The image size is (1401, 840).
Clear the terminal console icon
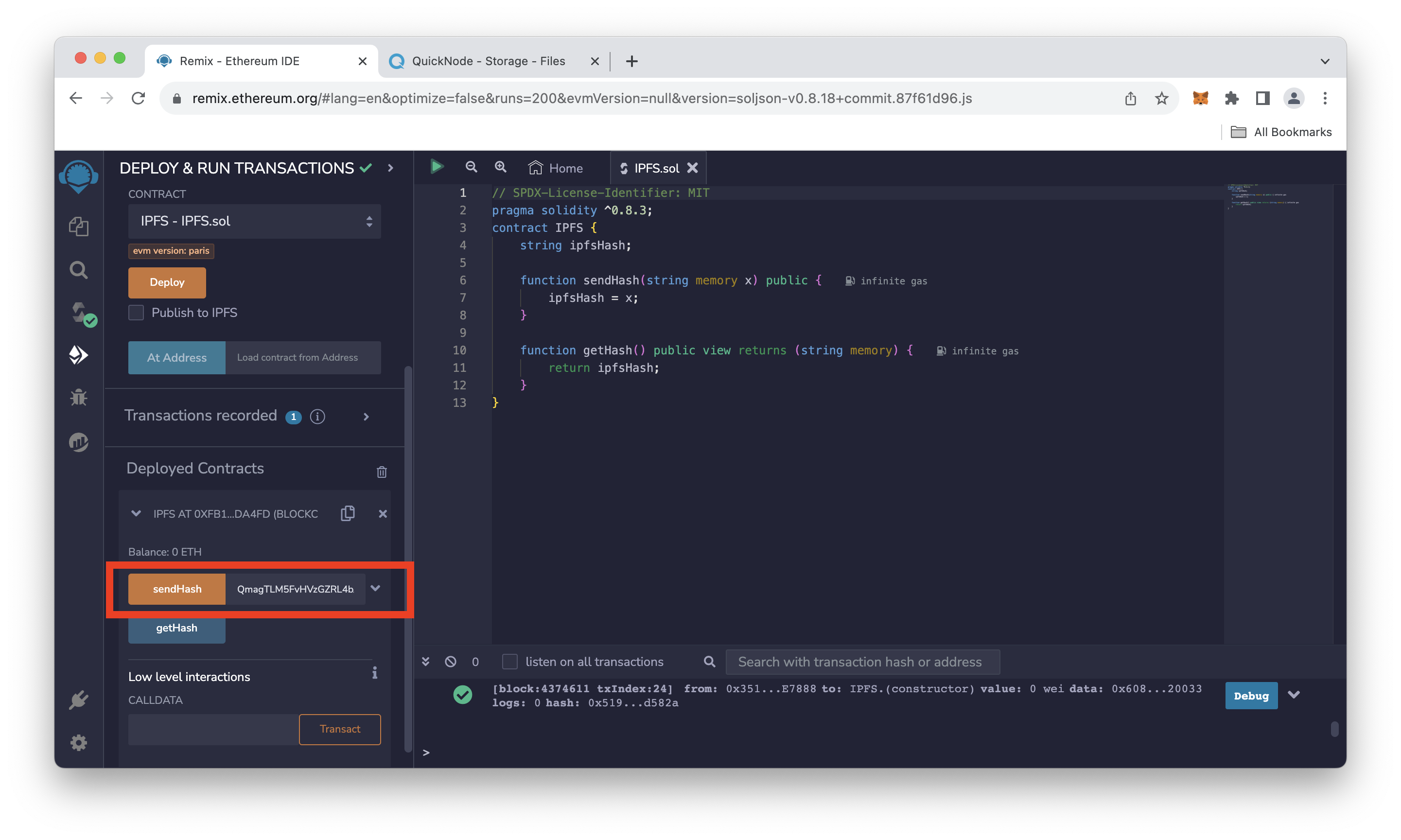[451, 662]
